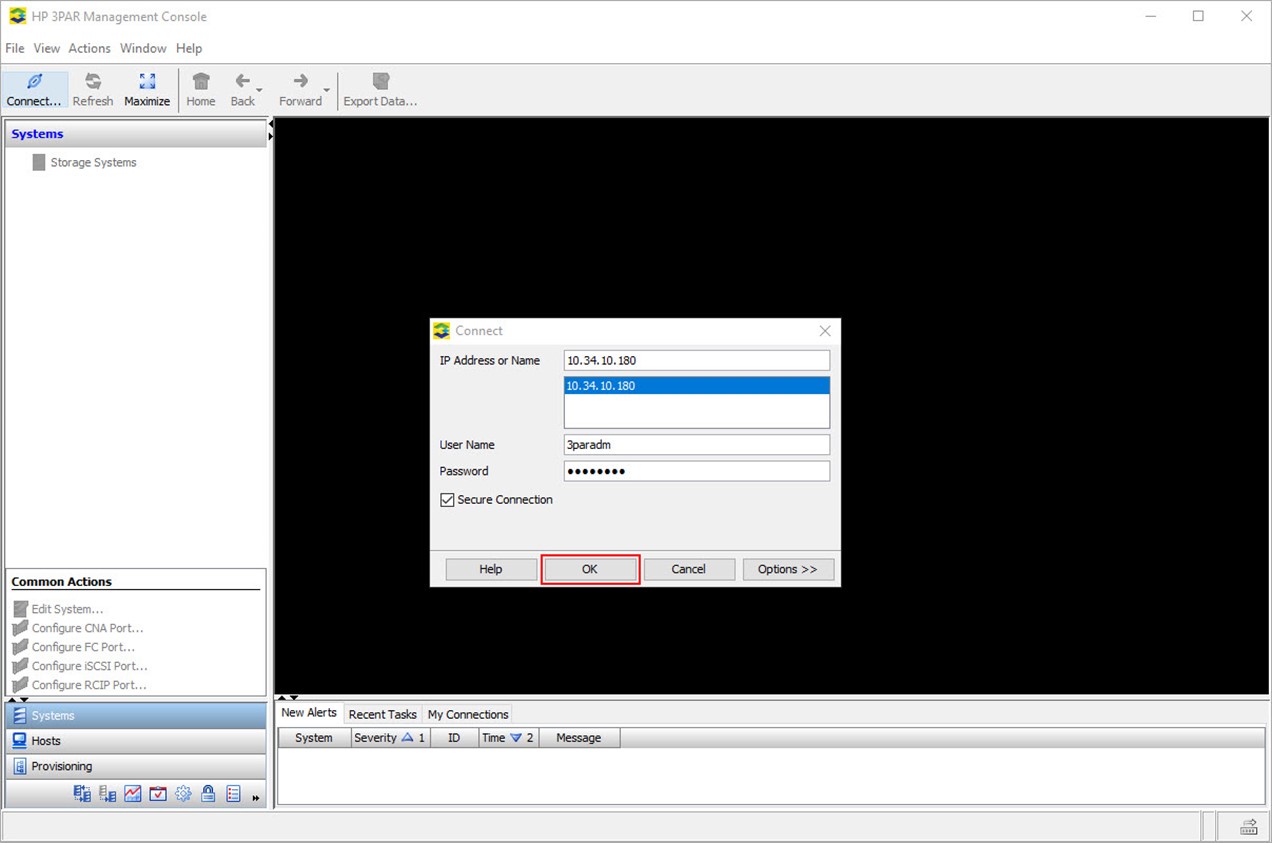The height and width of the screenshot is (843, 1272).
Task: Open the Actions menu
Action: point(89,48)
